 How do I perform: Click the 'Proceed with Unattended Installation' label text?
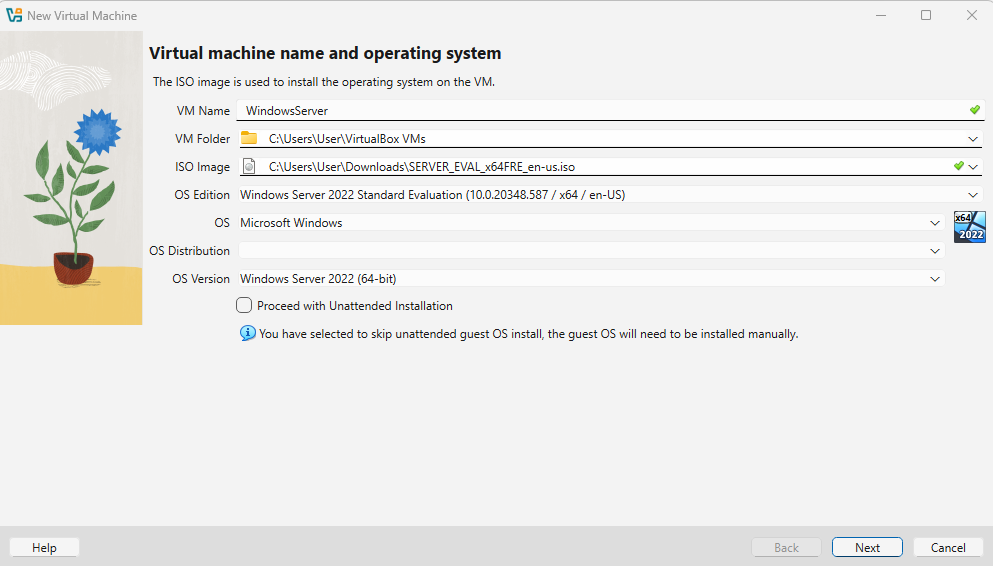pyautogui.click(x=355, y=306)
